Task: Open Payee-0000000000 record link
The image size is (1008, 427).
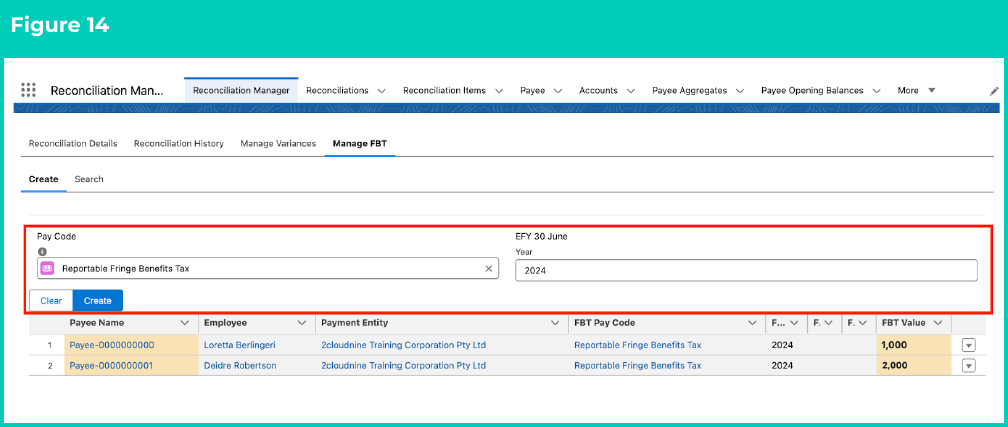Action: (x=112, y=345)
